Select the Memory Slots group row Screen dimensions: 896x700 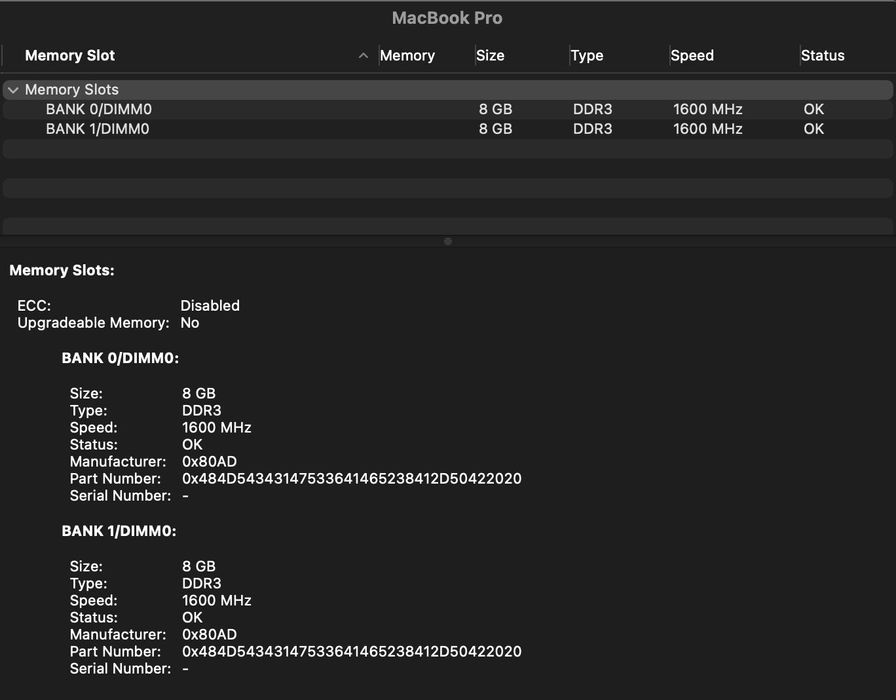tap(447, 90)
